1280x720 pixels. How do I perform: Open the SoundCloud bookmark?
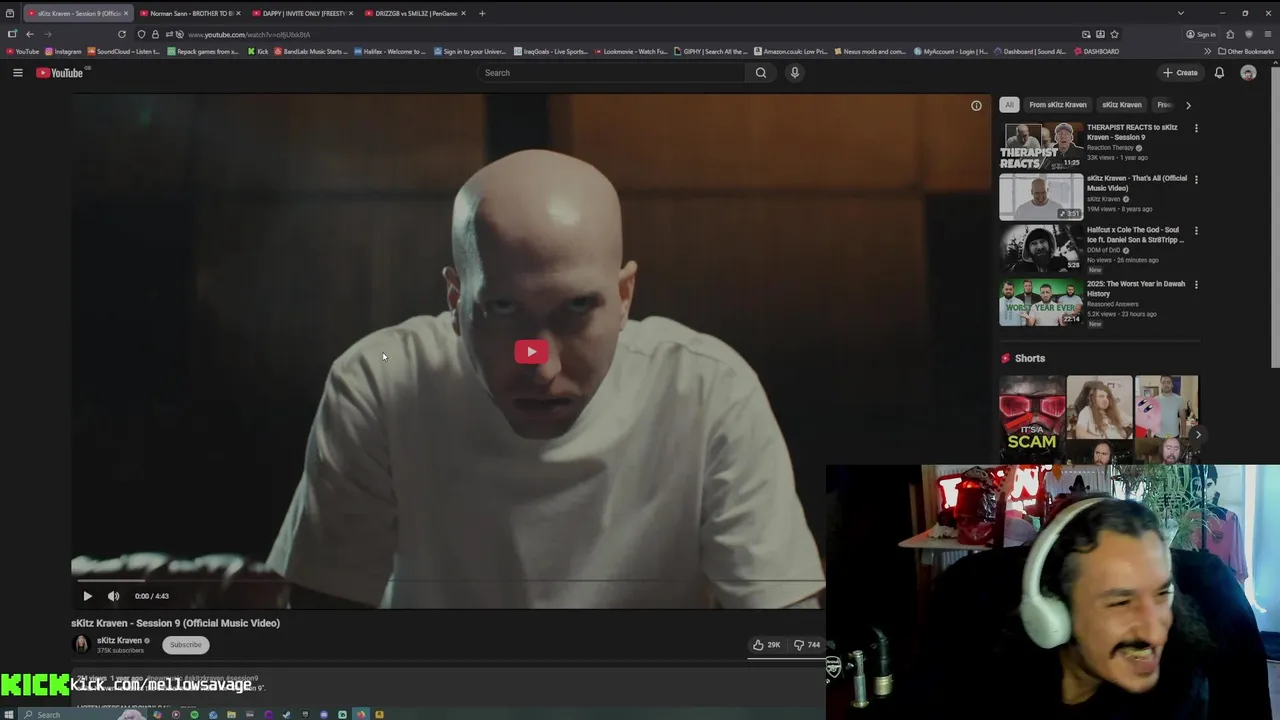pyautogui.click(x=124, y=51)
